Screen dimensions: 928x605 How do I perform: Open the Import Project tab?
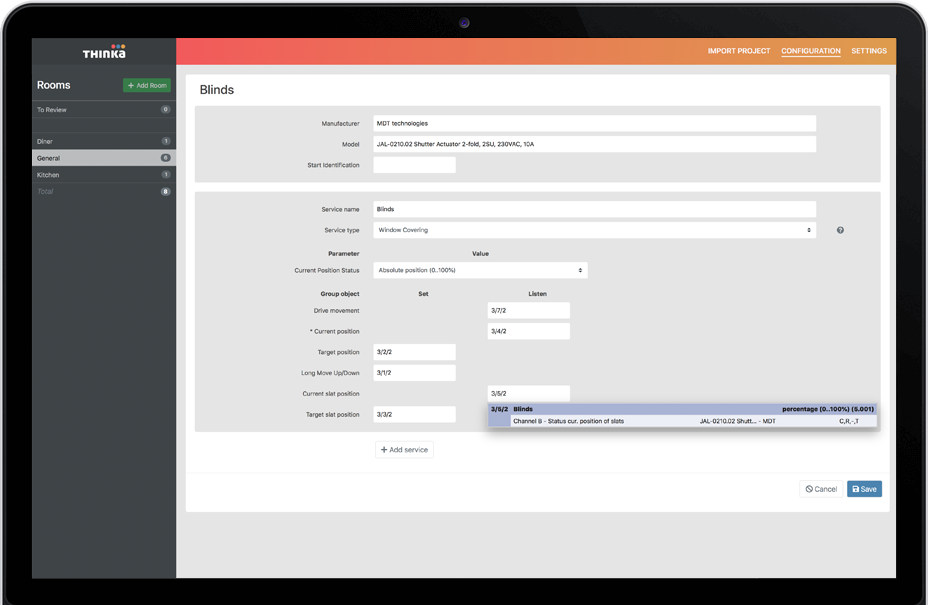tap(739, 51)
